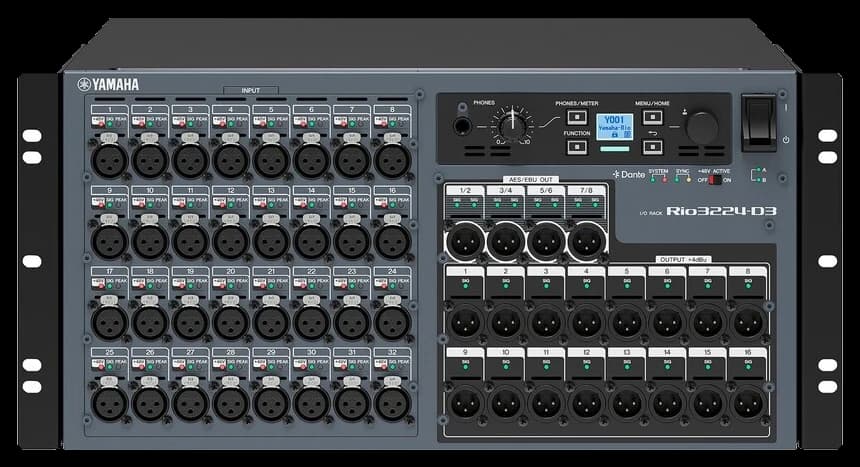Image resolution: width=860 pixels, height=467 pixels.
Task: Click the YAMAHA logo
Action: pos(108,85)
